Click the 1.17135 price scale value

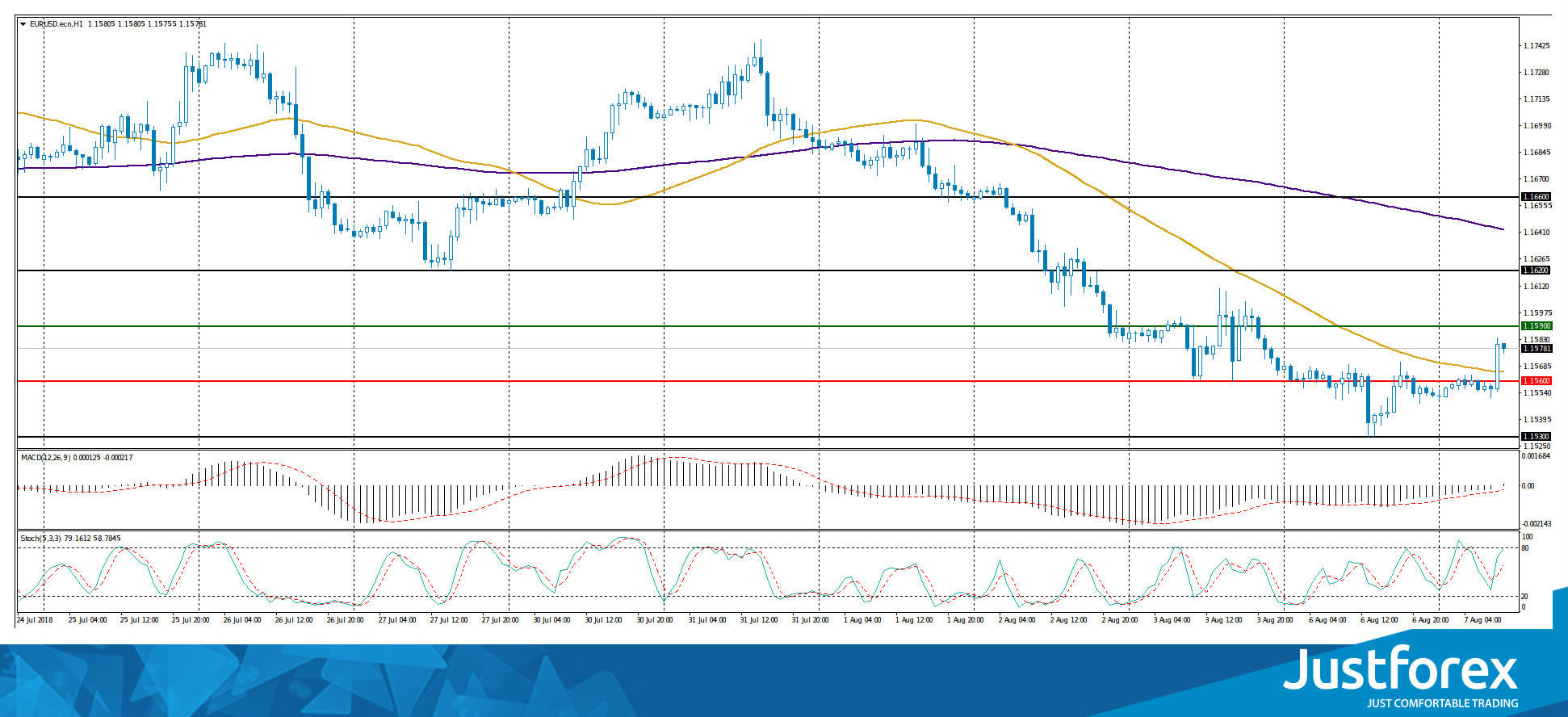tap(1536, 99)
